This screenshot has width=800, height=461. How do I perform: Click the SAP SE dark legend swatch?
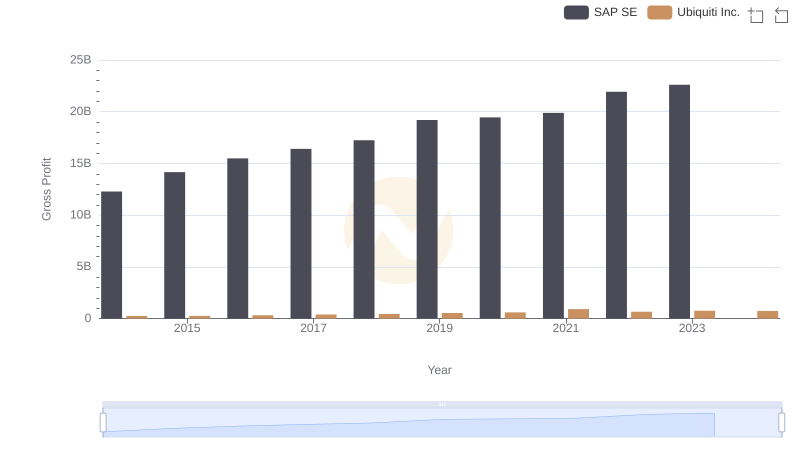click(576, 12)
